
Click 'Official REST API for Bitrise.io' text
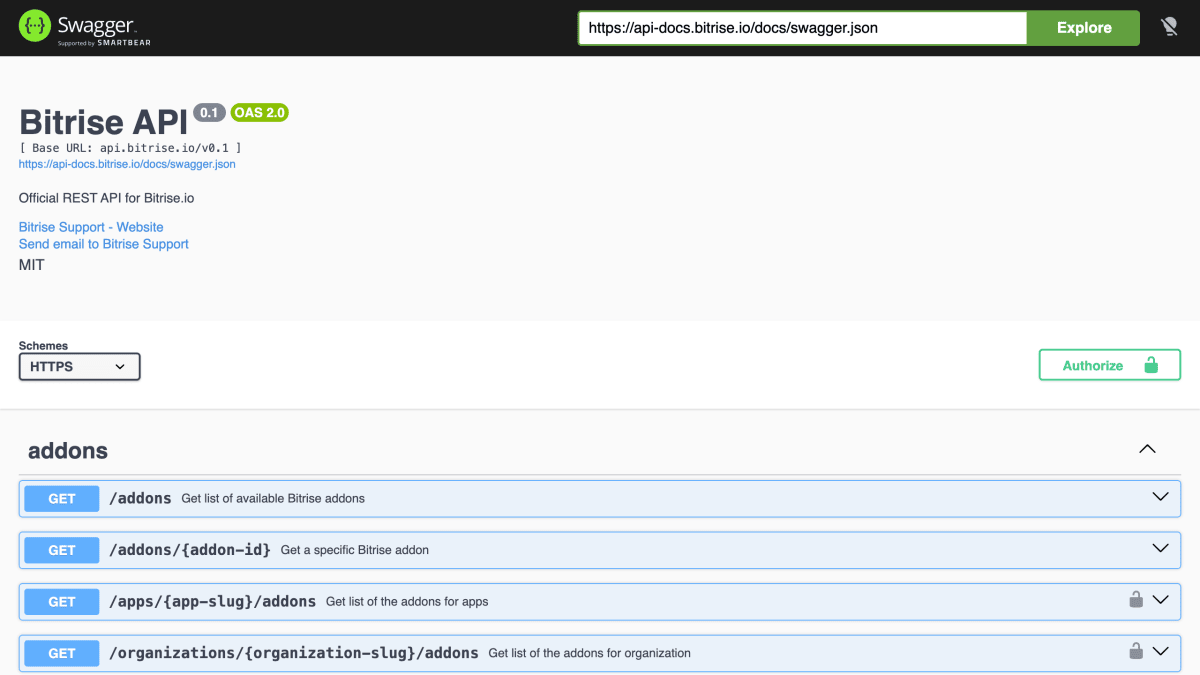pos(107,198)
